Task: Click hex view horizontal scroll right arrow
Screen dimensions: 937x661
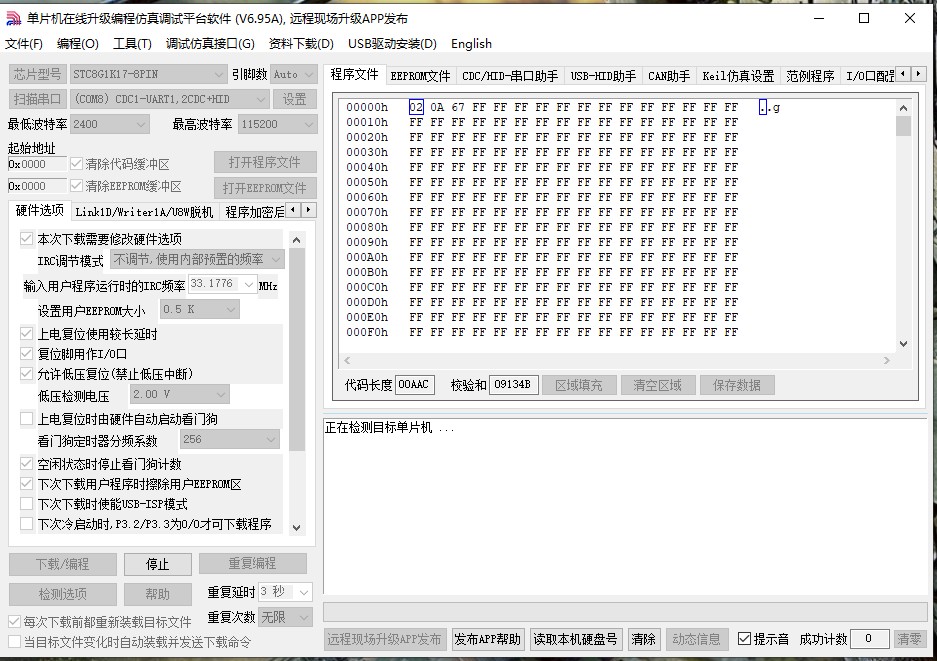Action: [x=887, y=360]
